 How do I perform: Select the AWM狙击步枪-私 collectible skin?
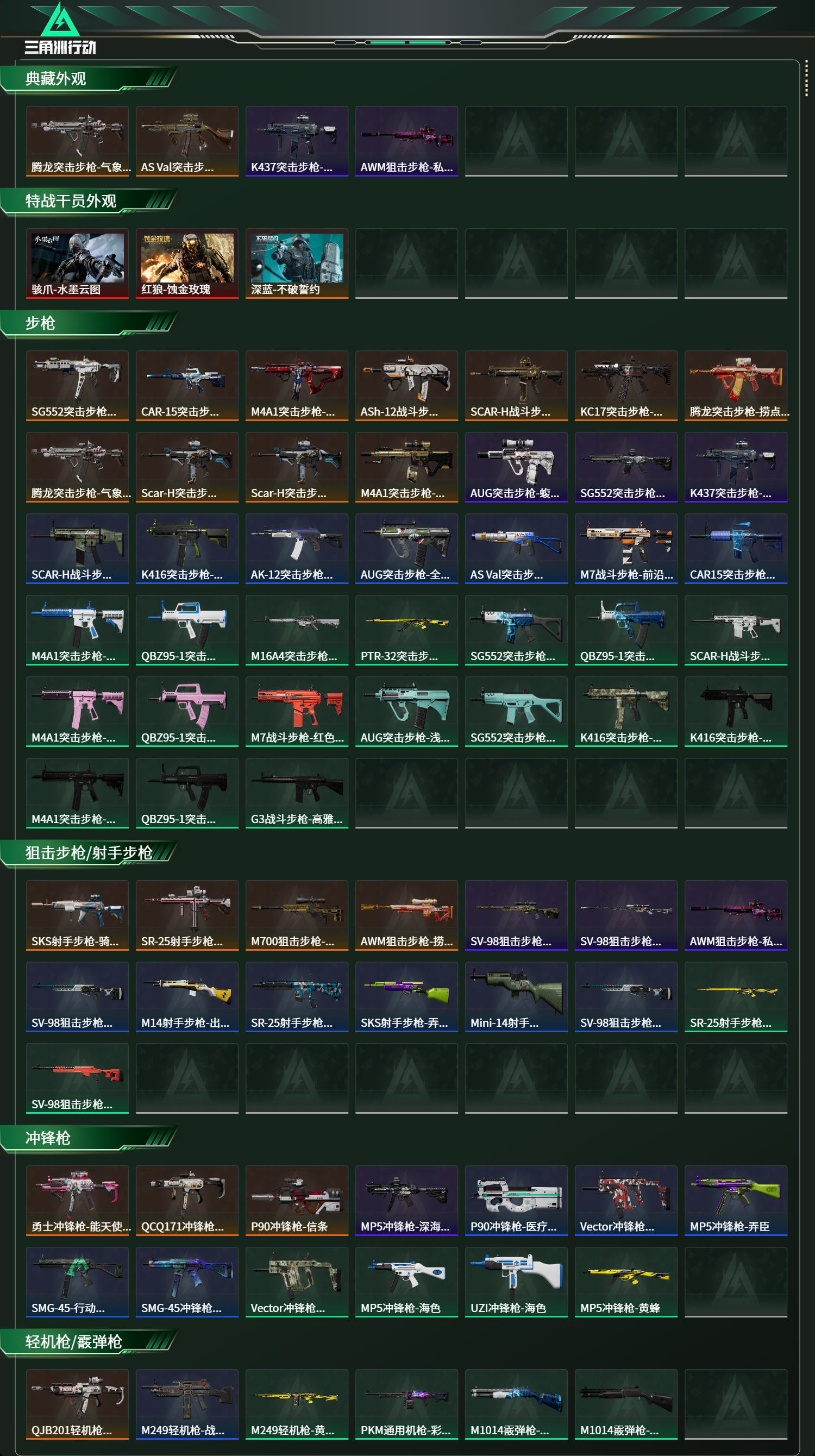click(406, 141)
